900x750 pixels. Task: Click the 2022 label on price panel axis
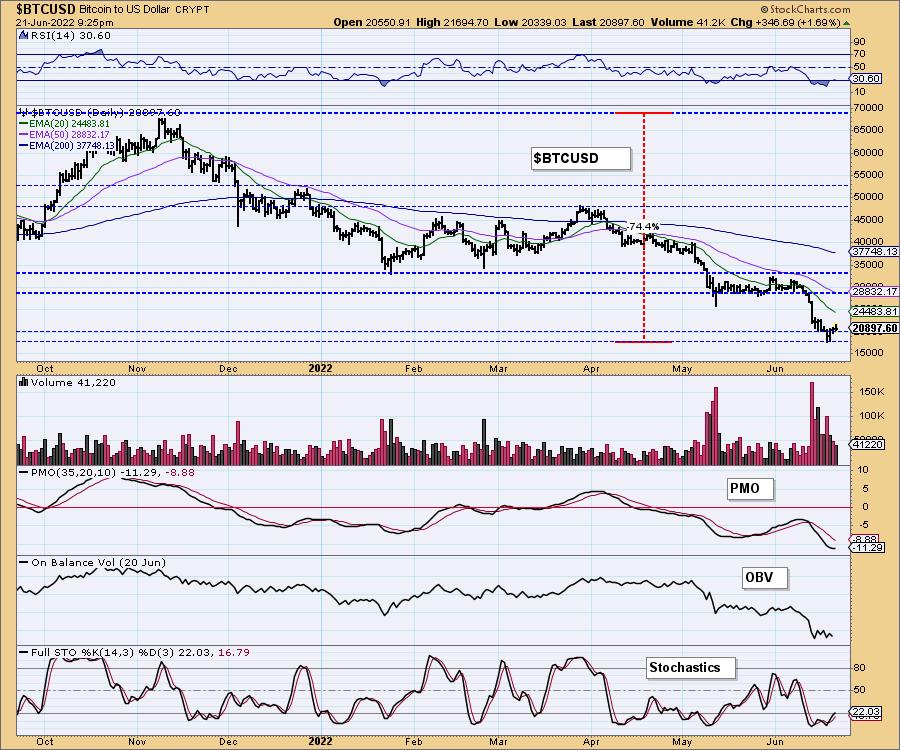pyautogui.click(x=320, y=368)
